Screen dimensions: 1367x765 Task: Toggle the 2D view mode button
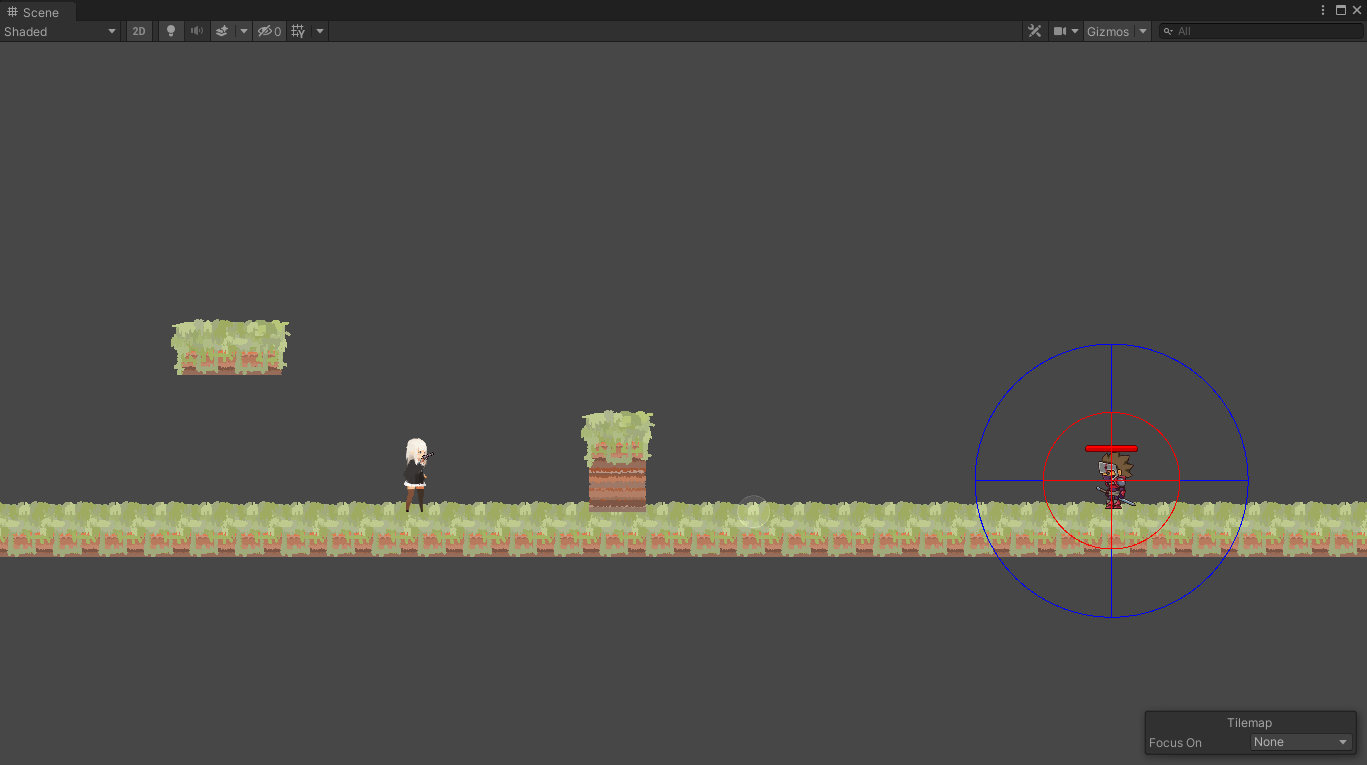139,31
